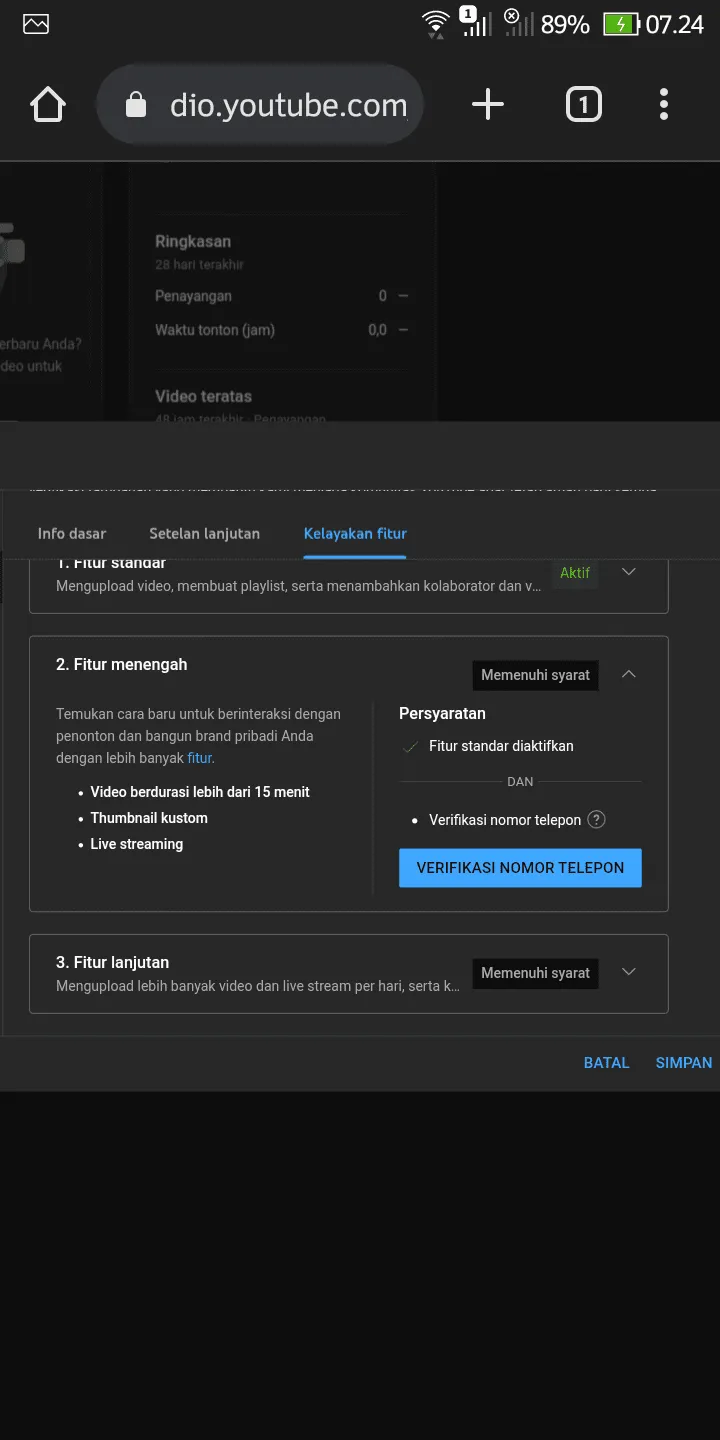Image resolution: width=720 pixels, height=1440 pixels.
Task: Open the blue fitur link
Action: (x=199, y=758)
